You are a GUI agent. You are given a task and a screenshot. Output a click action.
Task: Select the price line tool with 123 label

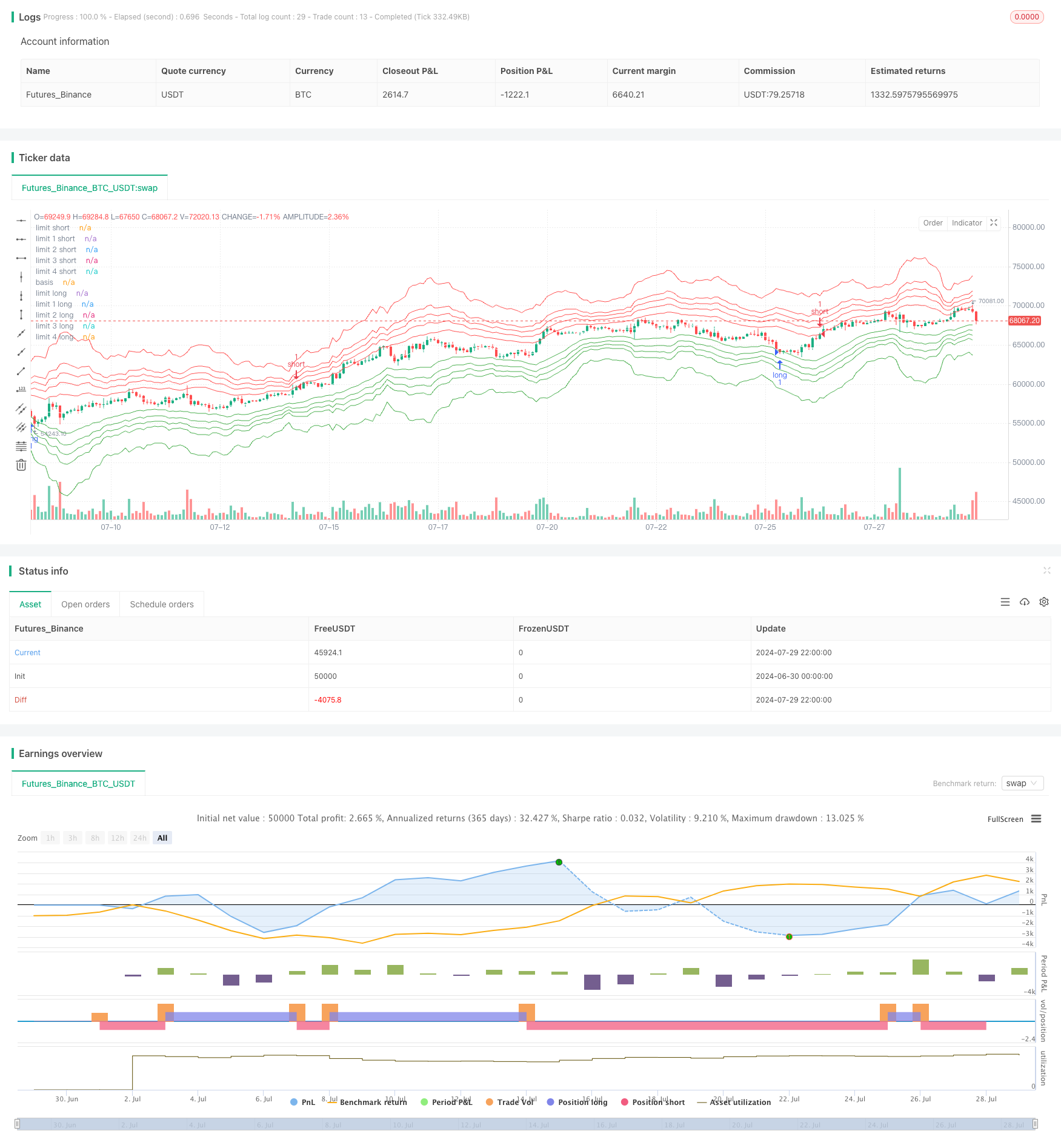click(x=21, y=390)
